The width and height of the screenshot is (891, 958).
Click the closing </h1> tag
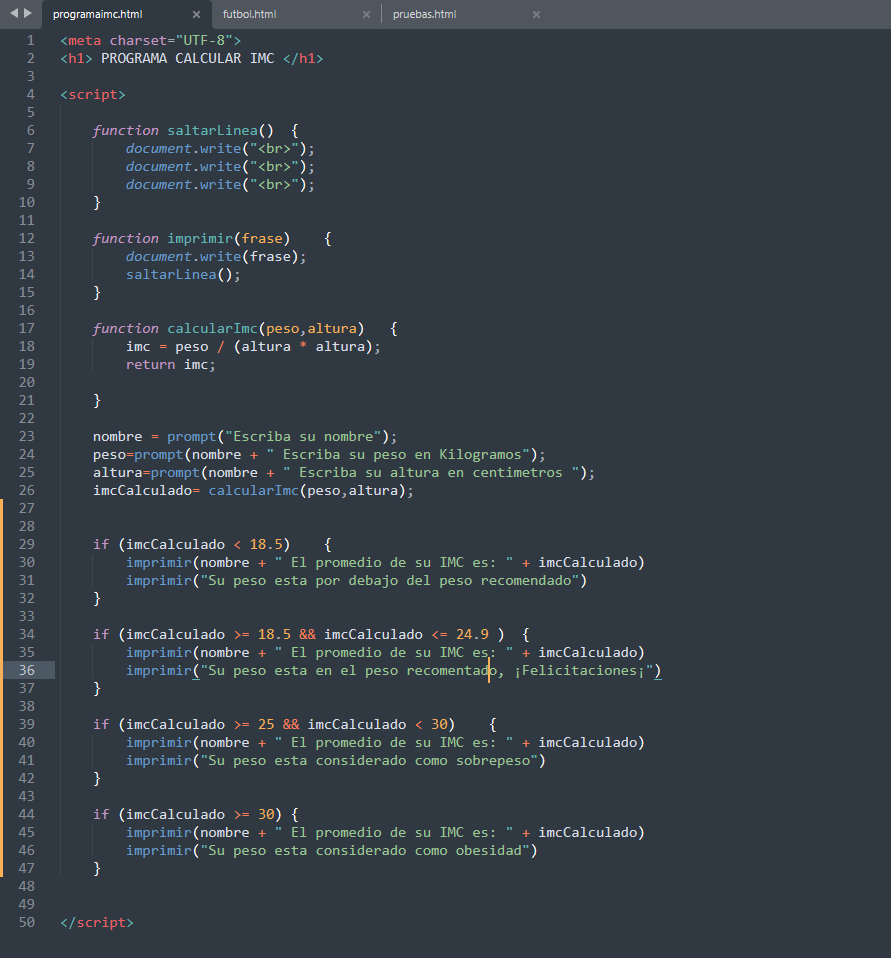303,59
